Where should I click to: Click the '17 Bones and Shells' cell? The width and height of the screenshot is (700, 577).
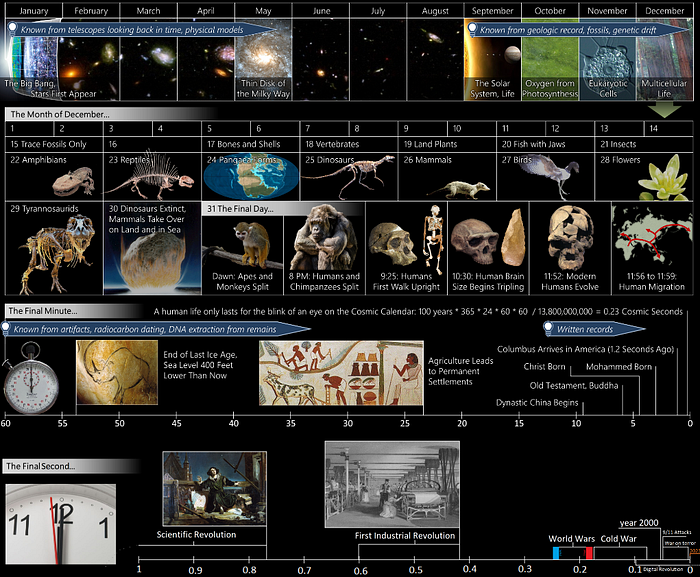pyautogui.click(x=250, y=144)
